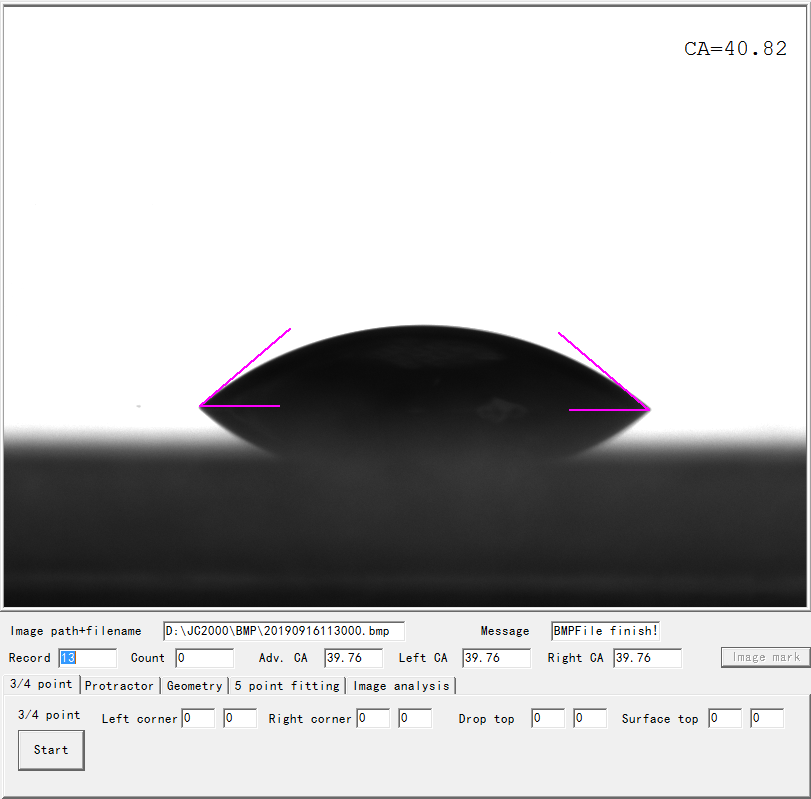Select the second Right corner coordinate box

415,718
